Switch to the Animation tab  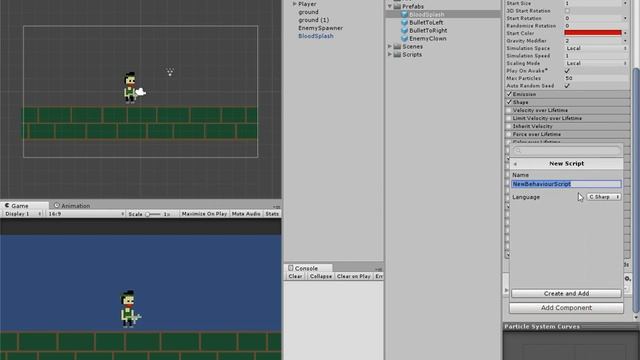[72, 205]
